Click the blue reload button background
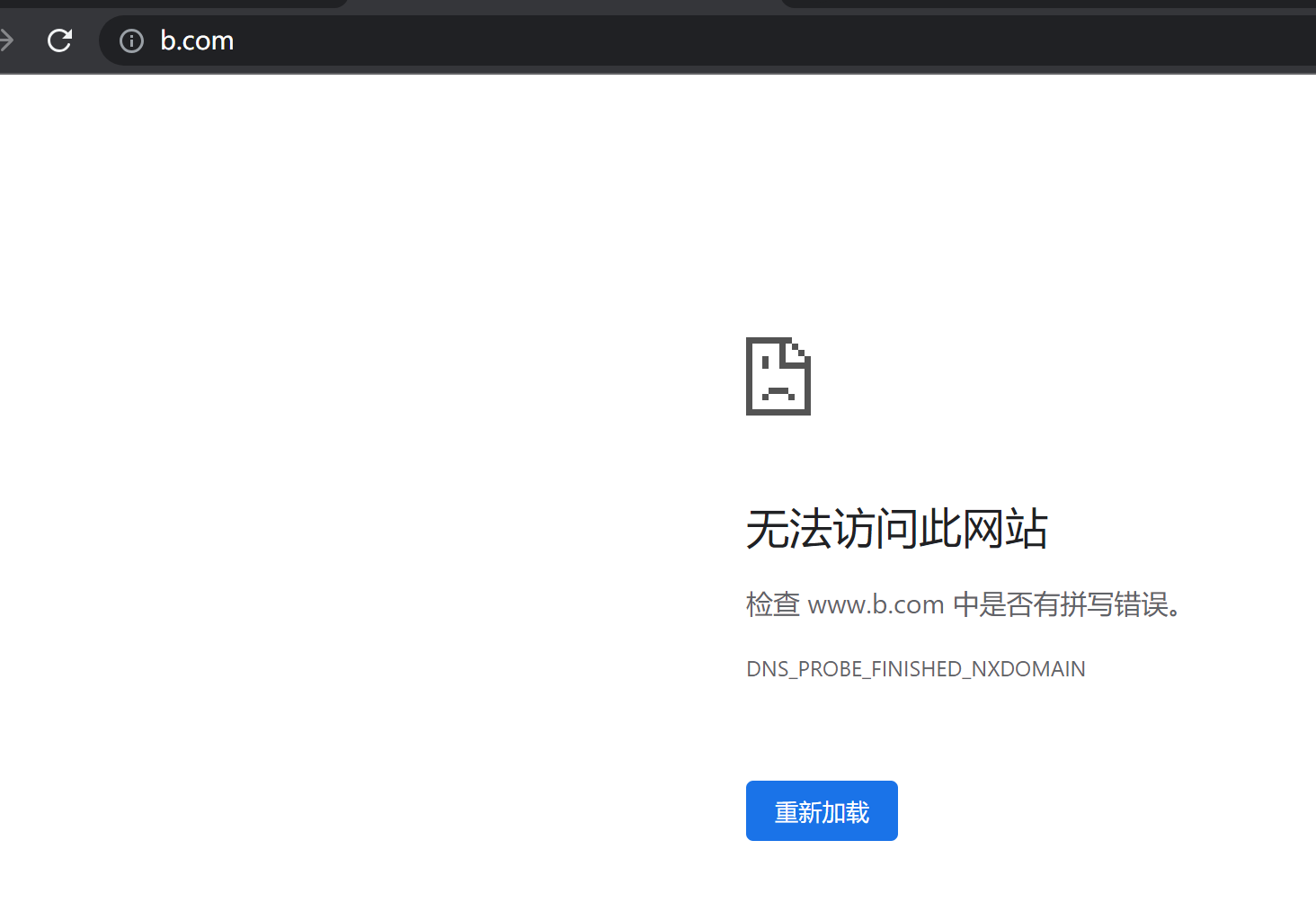This screenshot has width=1316, height=903. pyautogui.click(x=821, y=810)
